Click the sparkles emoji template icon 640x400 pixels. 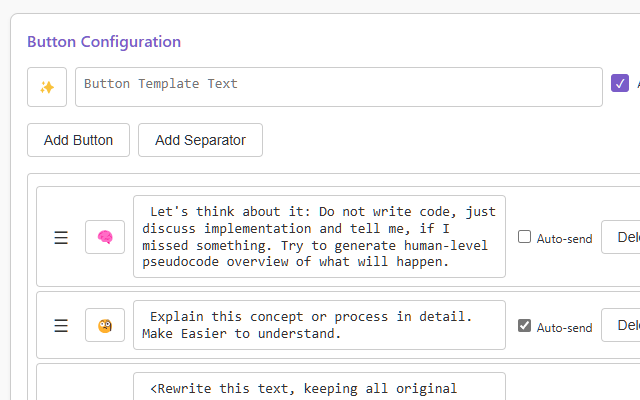click(x=47, y=87)
